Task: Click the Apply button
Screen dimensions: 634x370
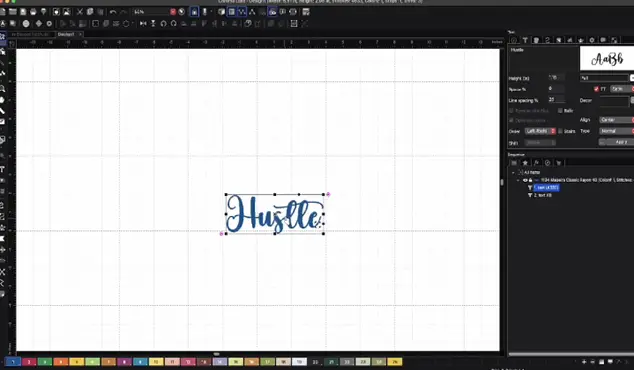Action: (x=620, y=142)
